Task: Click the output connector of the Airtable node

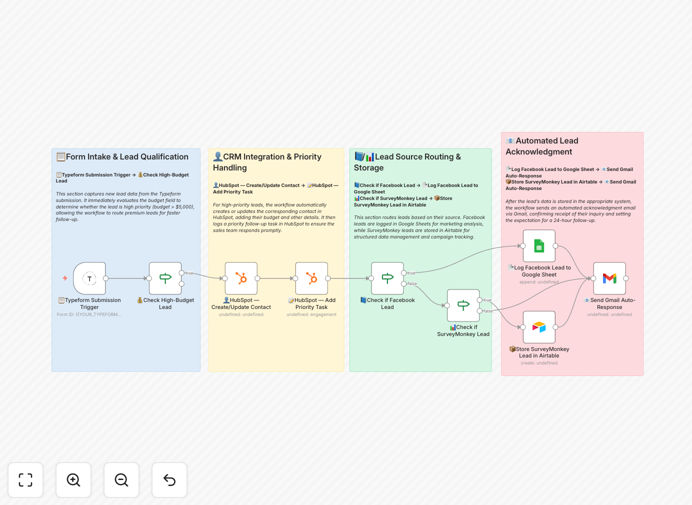Action: pyautogui.click(x=555, y=327)
